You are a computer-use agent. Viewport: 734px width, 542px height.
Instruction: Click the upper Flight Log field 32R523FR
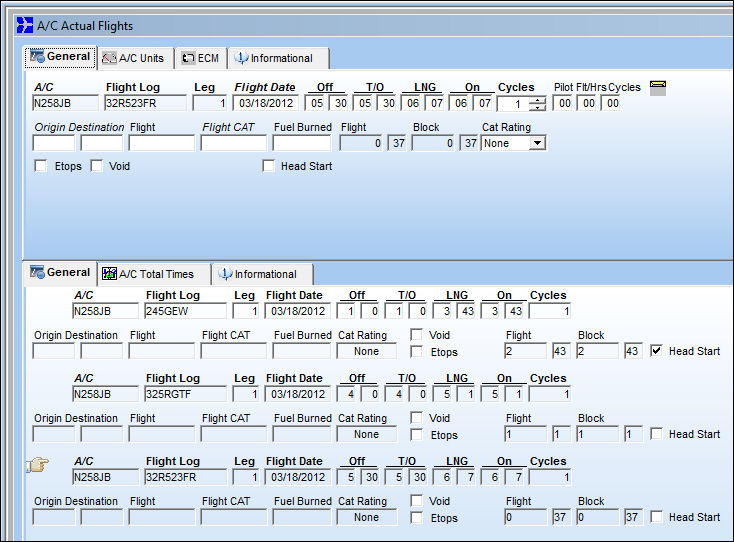145,103
